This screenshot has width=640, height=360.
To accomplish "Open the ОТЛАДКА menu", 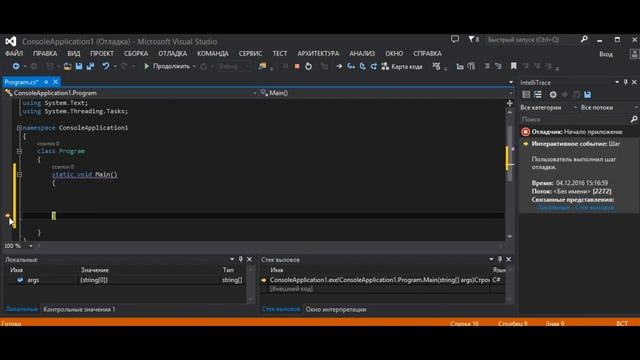I will 173,53.
